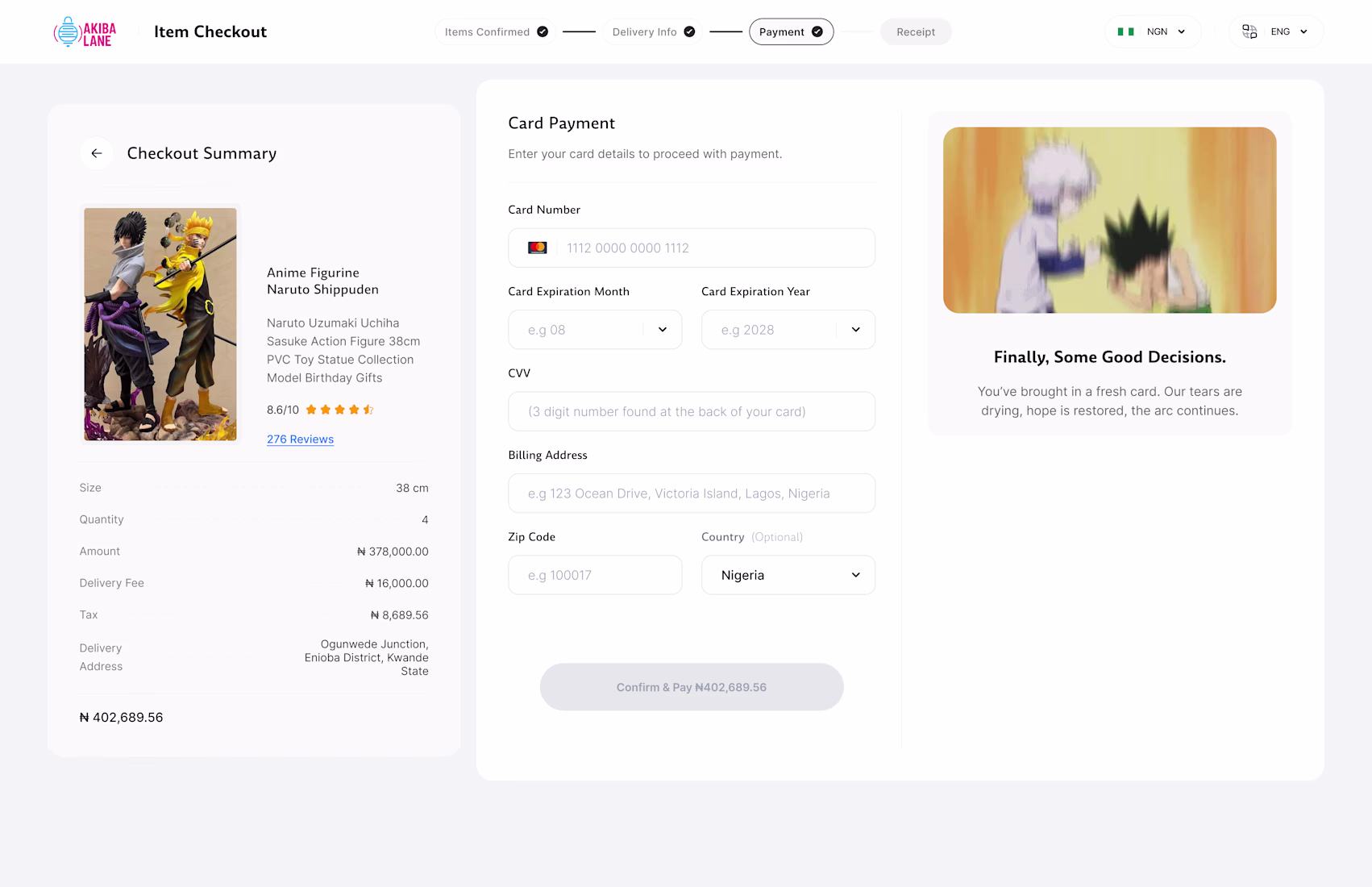Click the star rating icons
The image size is (1372, 887).
click(x=339, y=410)
